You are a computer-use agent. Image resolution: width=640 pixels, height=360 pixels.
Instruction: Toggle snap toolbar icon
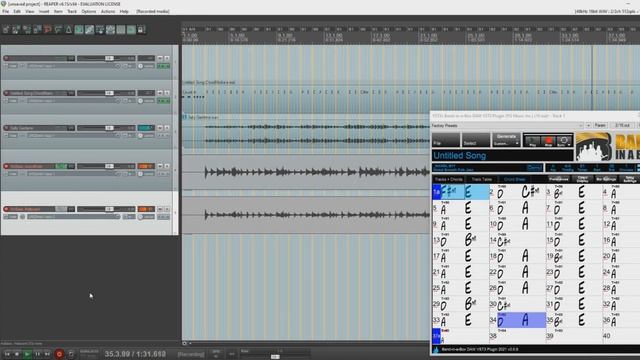coord(131,30)
